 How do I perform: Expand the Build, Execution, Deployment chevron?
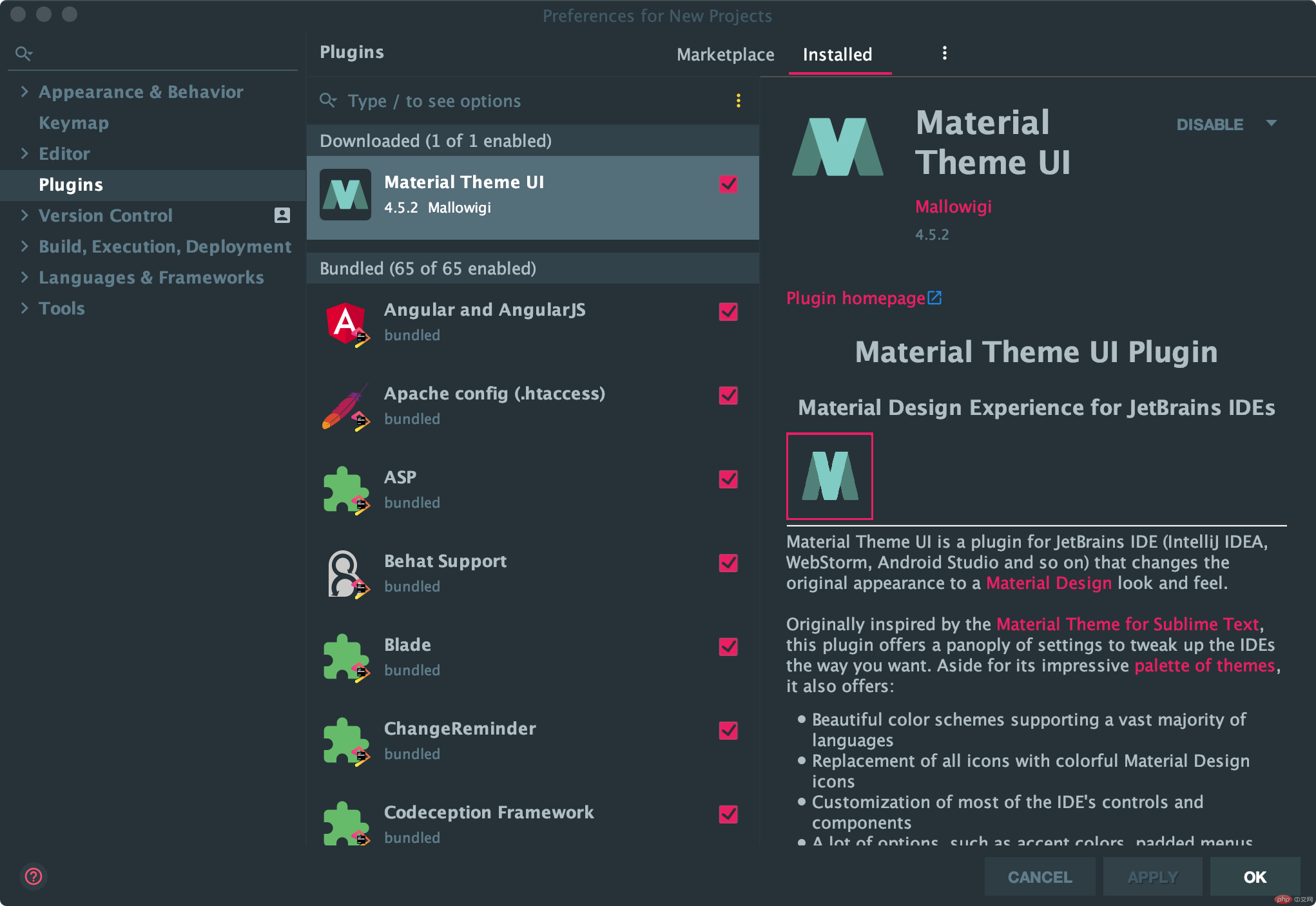(x=24, y=246)
